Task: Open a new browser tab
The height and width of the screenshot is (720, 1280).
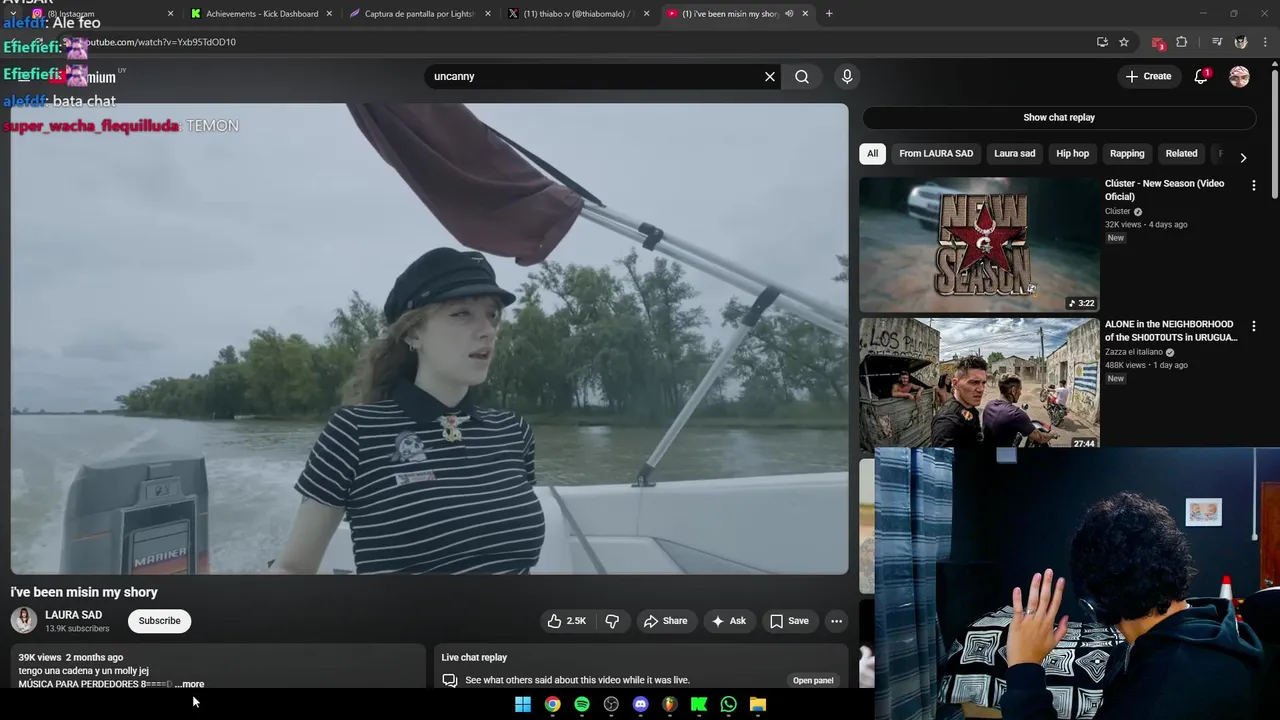Action: tap(829, 14)
